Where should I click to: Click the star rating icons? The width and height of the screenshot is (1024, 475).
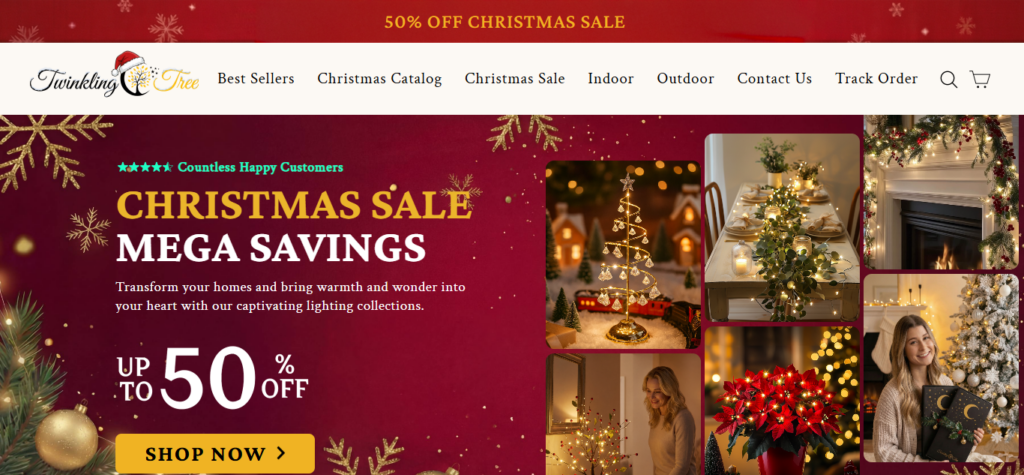[145, 167]
